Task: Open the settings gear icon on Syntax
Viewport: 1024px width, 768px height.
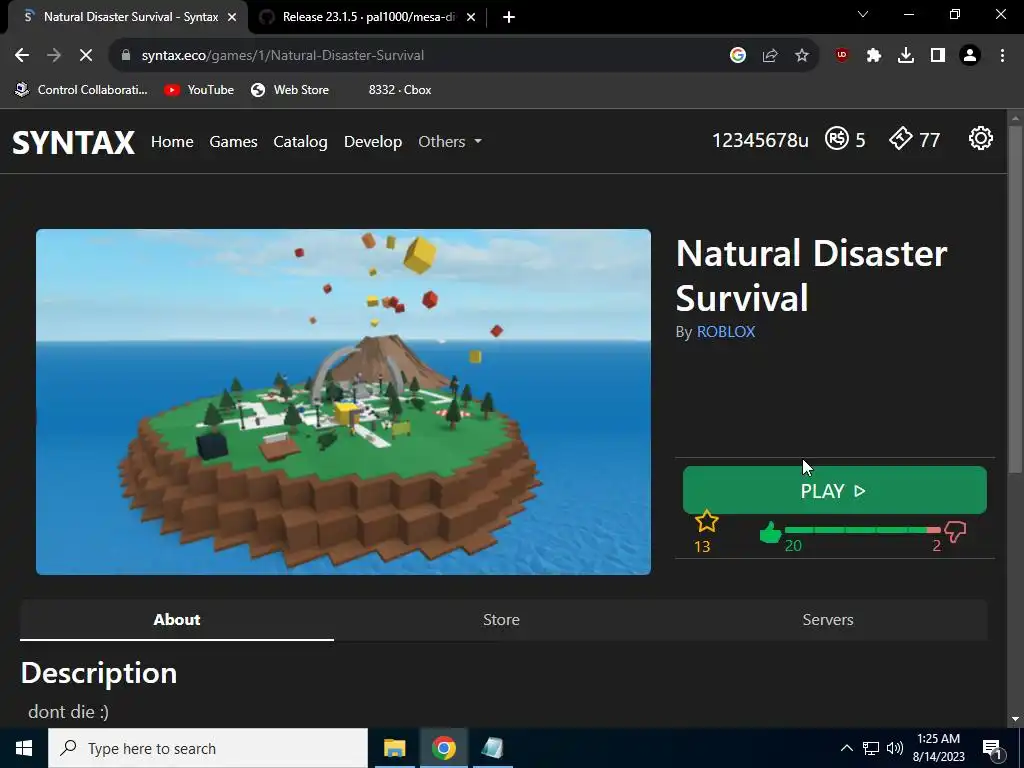Action: (980, 138)
